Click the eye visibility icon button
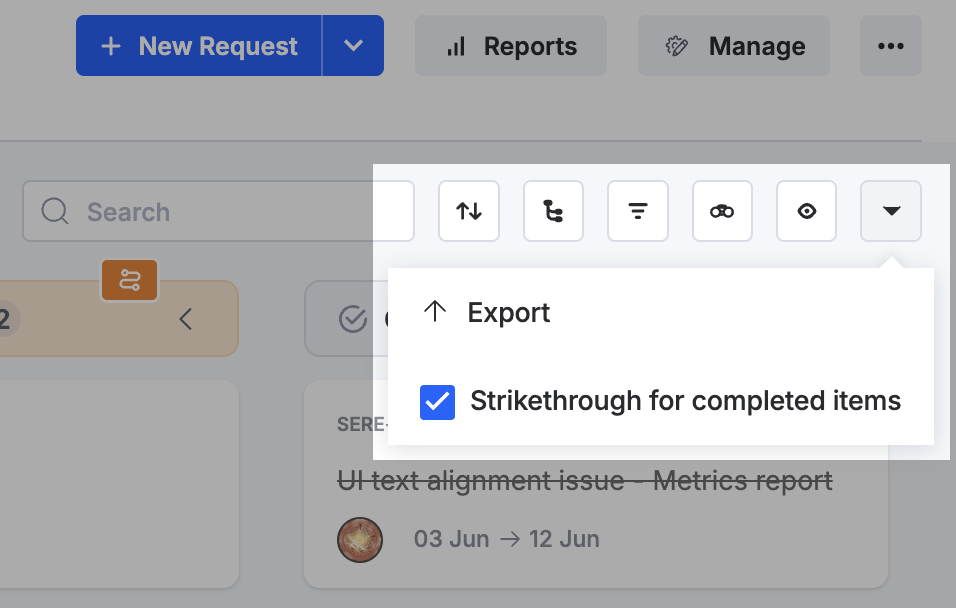This screenshot has height=608, width=956. pyautogui.click(x=806, y=211)
